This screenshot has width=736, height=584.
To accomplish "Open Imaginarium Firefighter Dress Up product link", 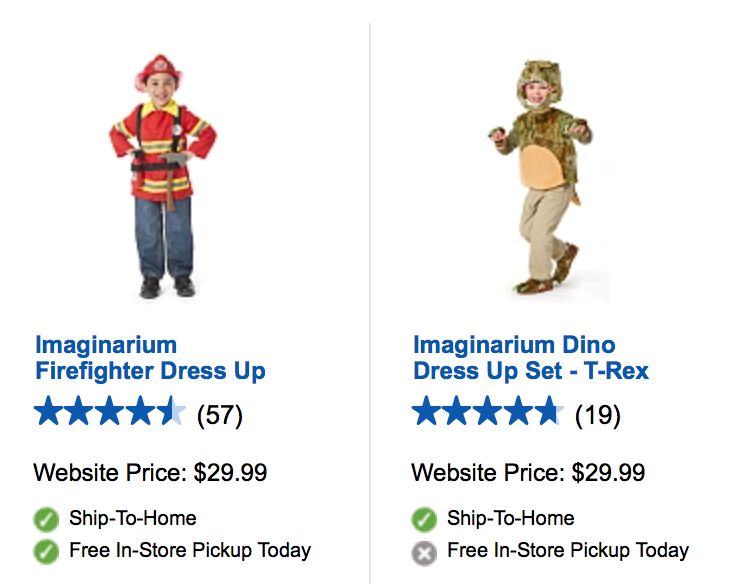I will click(x=150, y=359).
